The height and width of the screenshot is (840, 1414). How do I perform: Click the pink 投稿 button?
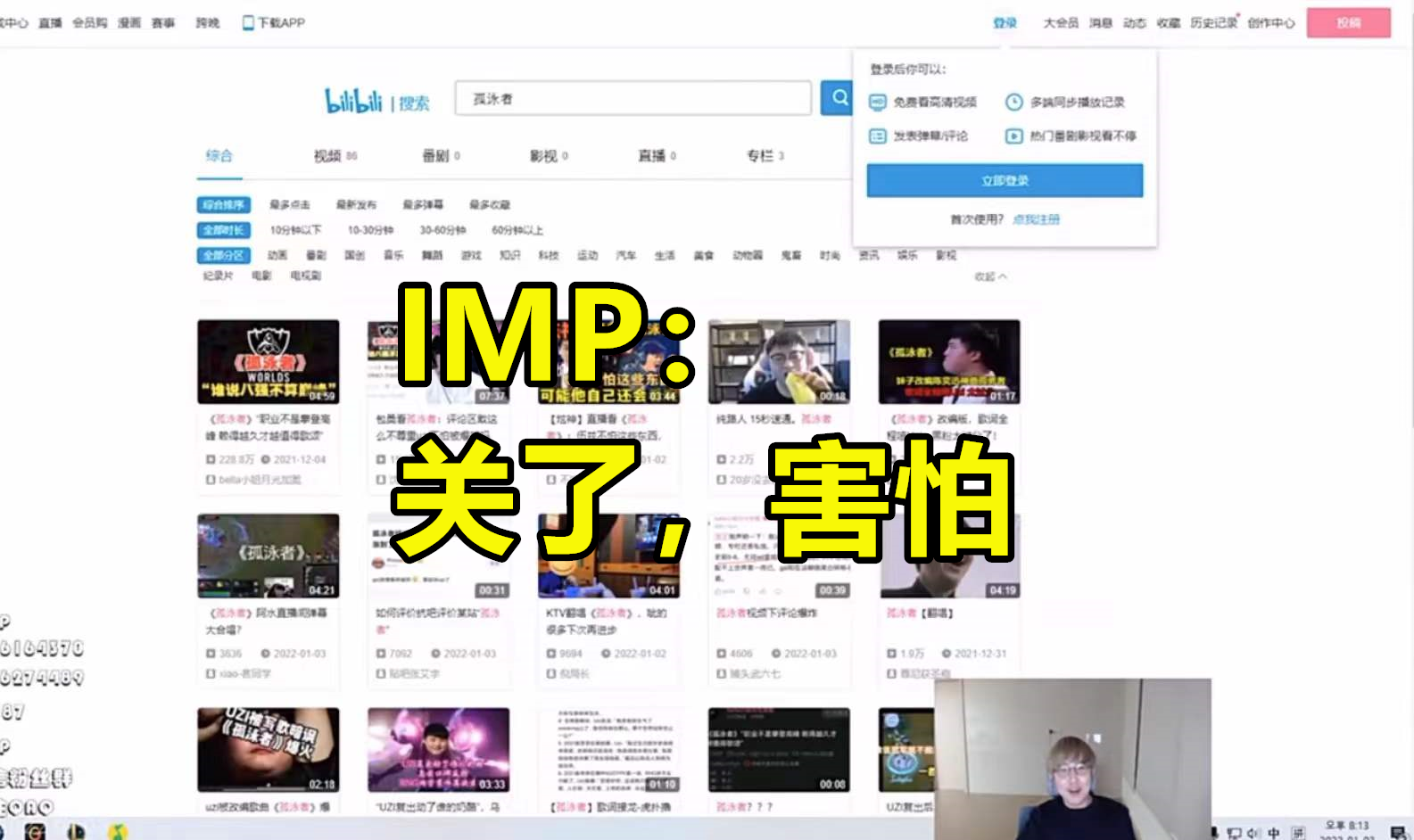[x=1349, y=23]
